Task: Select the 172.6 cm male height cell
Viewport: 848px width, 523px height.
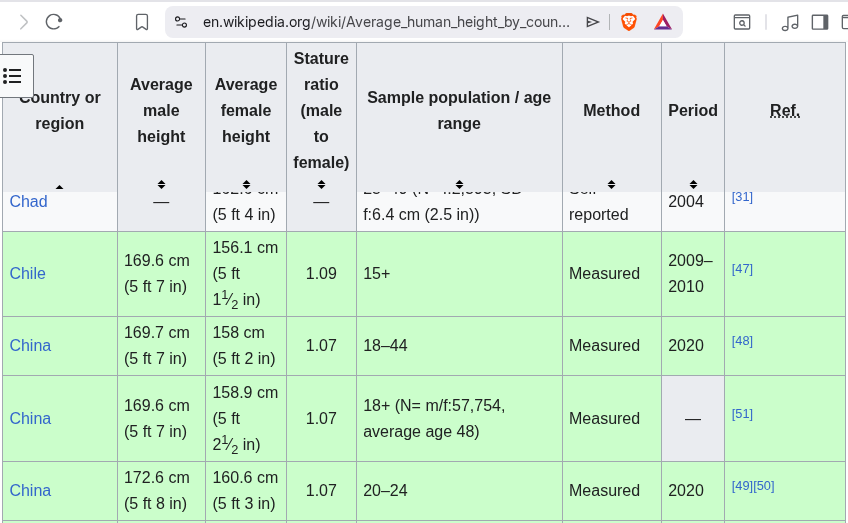Action: click(x=161, y=491)
